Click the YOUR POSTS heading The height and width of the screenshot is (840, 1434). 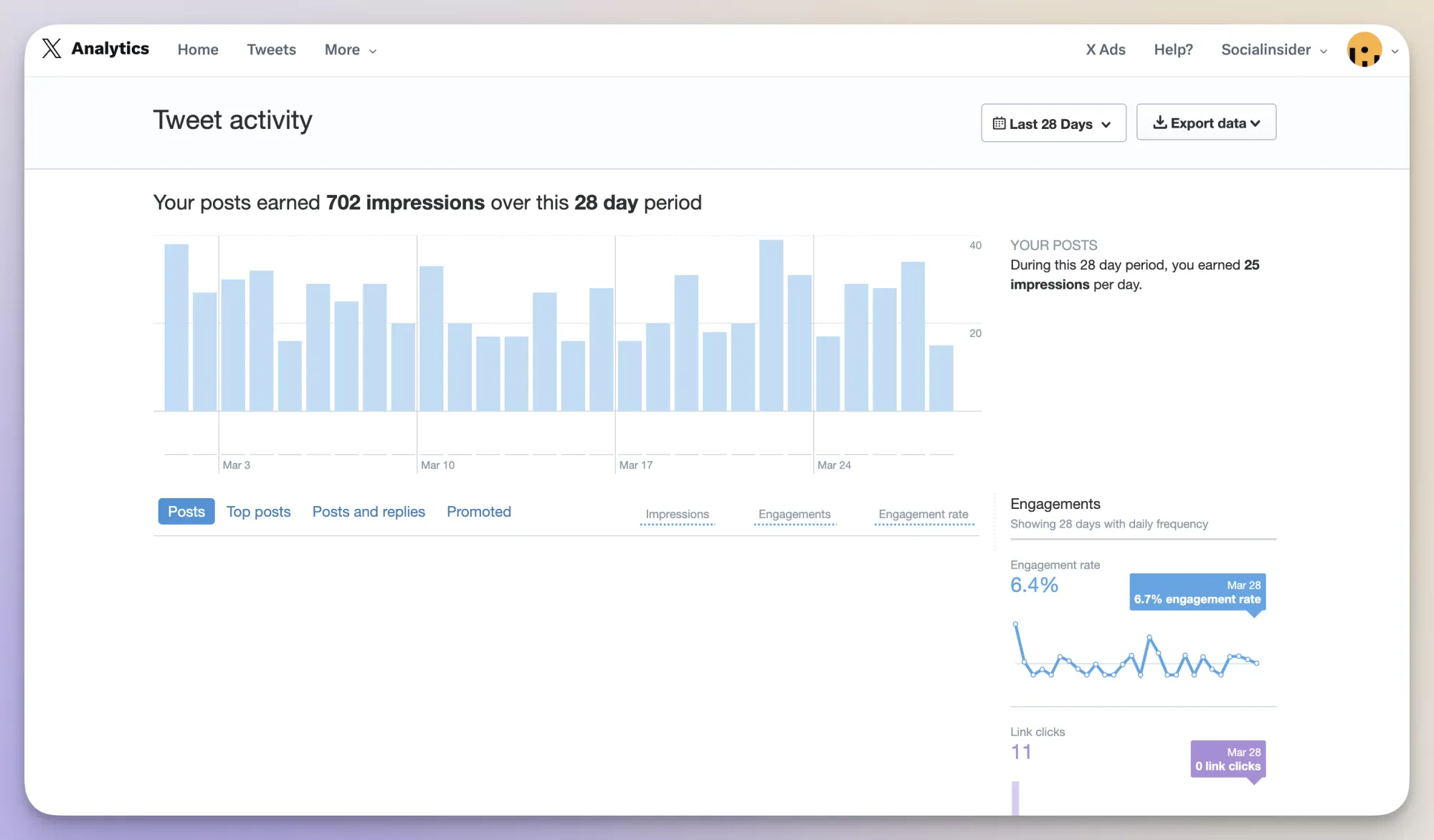[1053, 245]
